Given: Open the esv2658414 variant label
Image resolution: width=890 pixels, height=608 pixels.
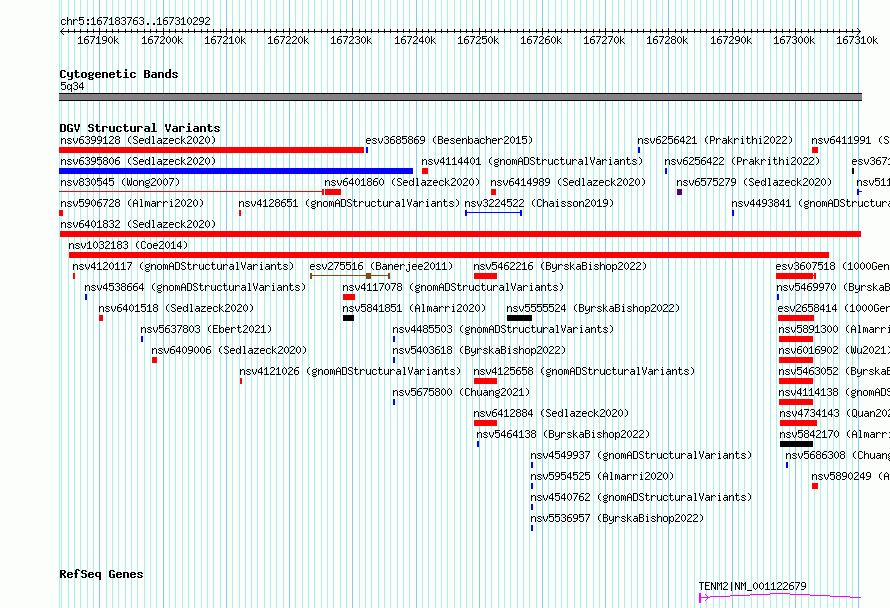Looking at the screenshot, I should (834, 308).
